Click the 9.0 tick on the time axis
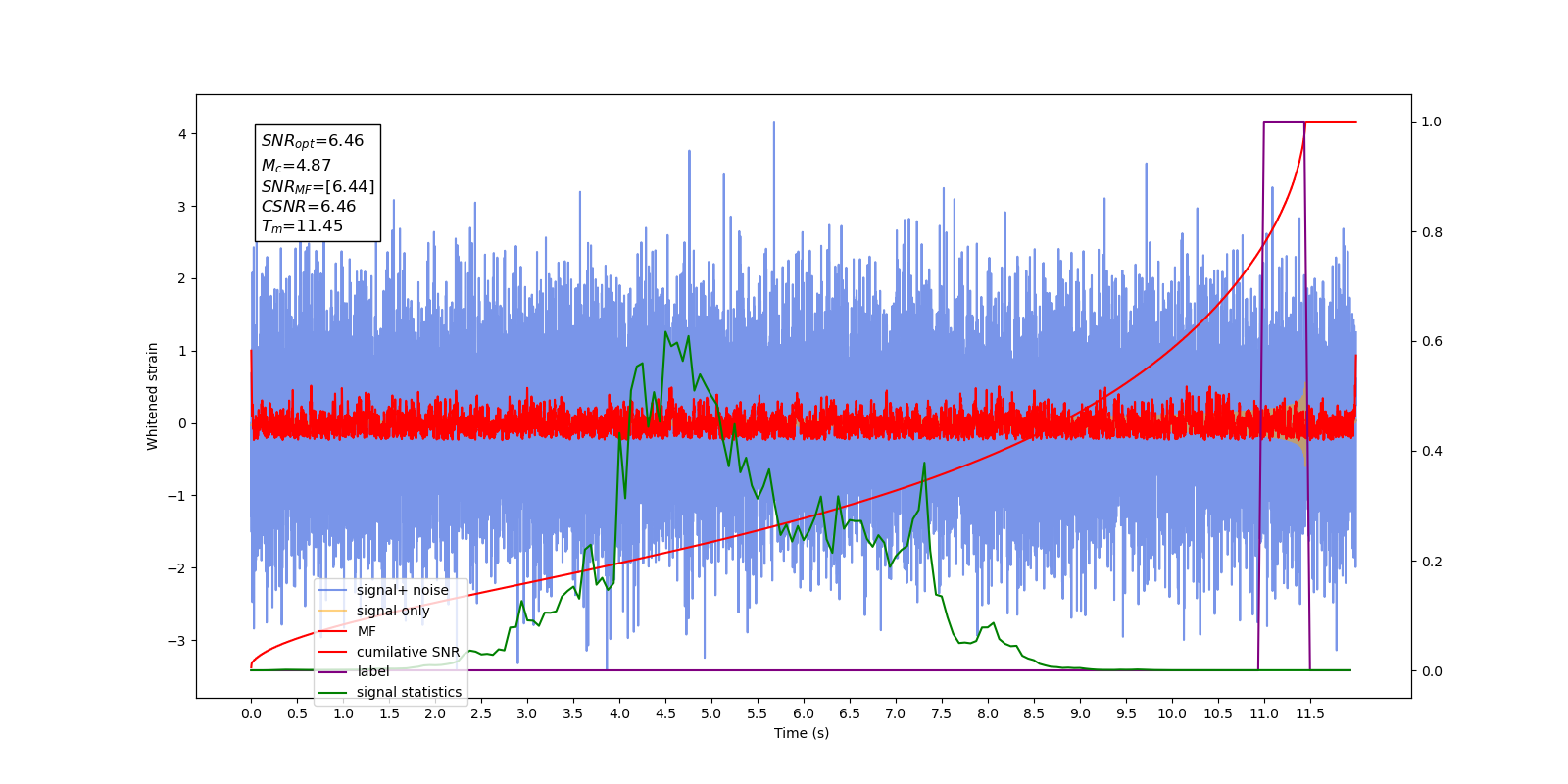This screenshot has width=1568, height=784. click(1080, 713)
